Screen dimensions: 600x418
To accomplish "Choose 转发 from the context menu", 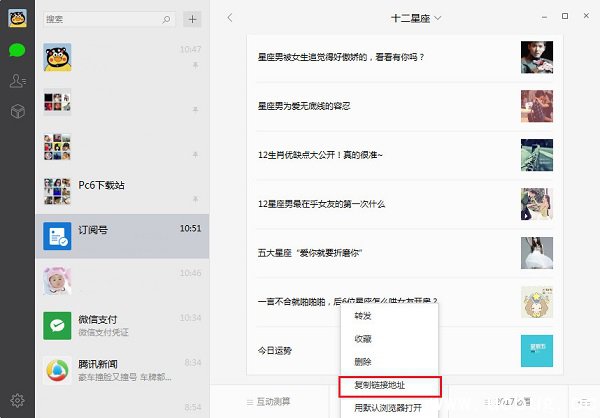I will point(390,316).
